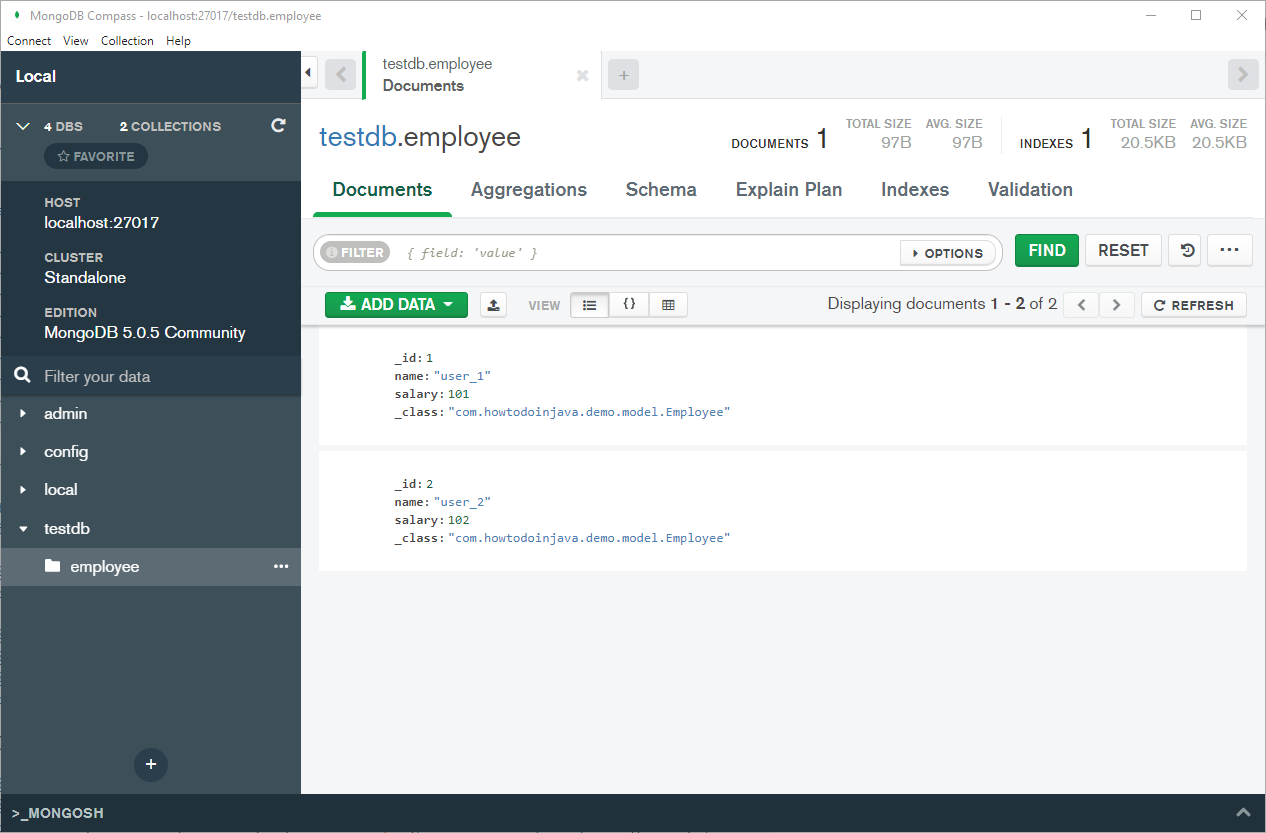Click the name value "user_1"
This screenshot has height=833, width=1266.
click(462, 376)
